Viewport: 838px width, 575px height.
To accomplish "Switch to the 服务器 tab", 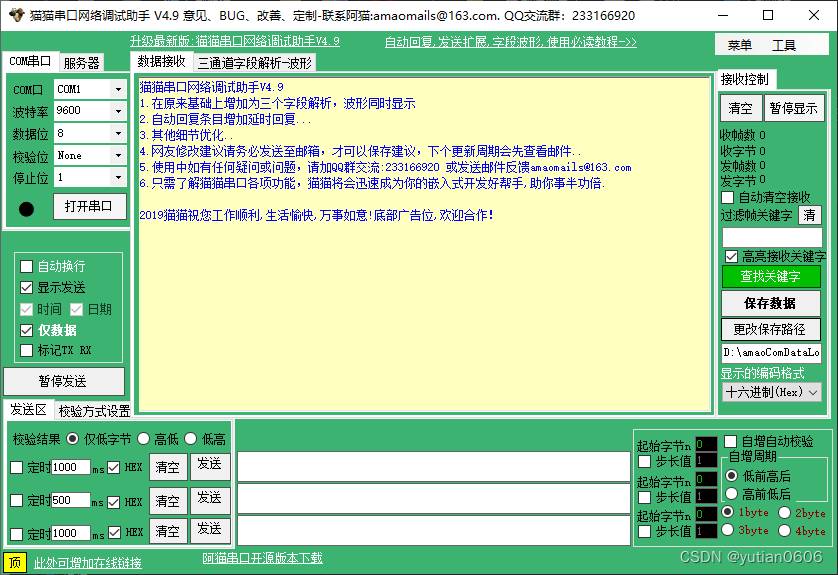I will click(81, 63).
